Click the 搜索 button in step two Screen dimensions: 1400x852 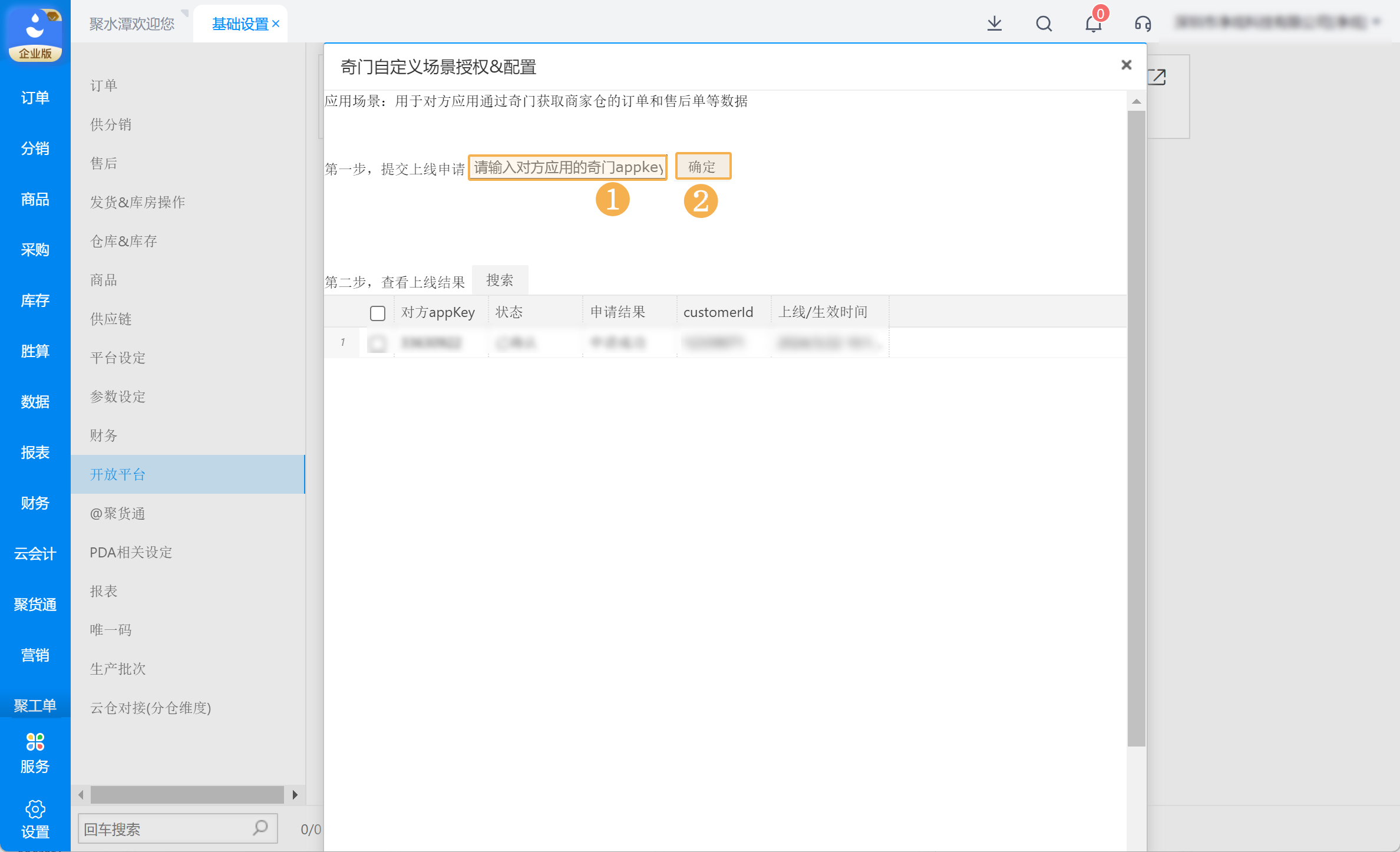click(x=500, y=280)
